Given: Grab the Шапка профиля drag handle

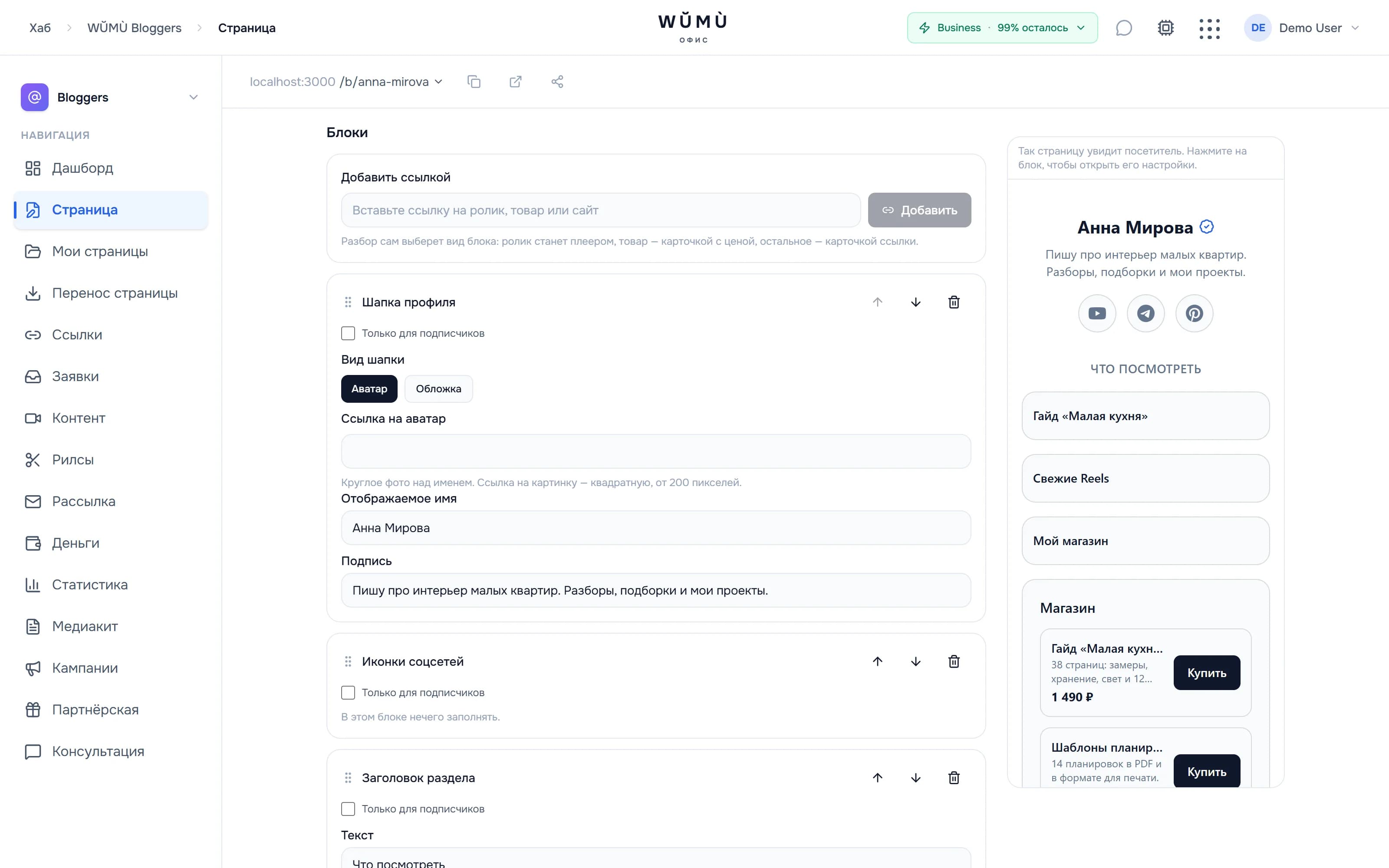Looking at the screenshot, I should [x=348, y=302].
